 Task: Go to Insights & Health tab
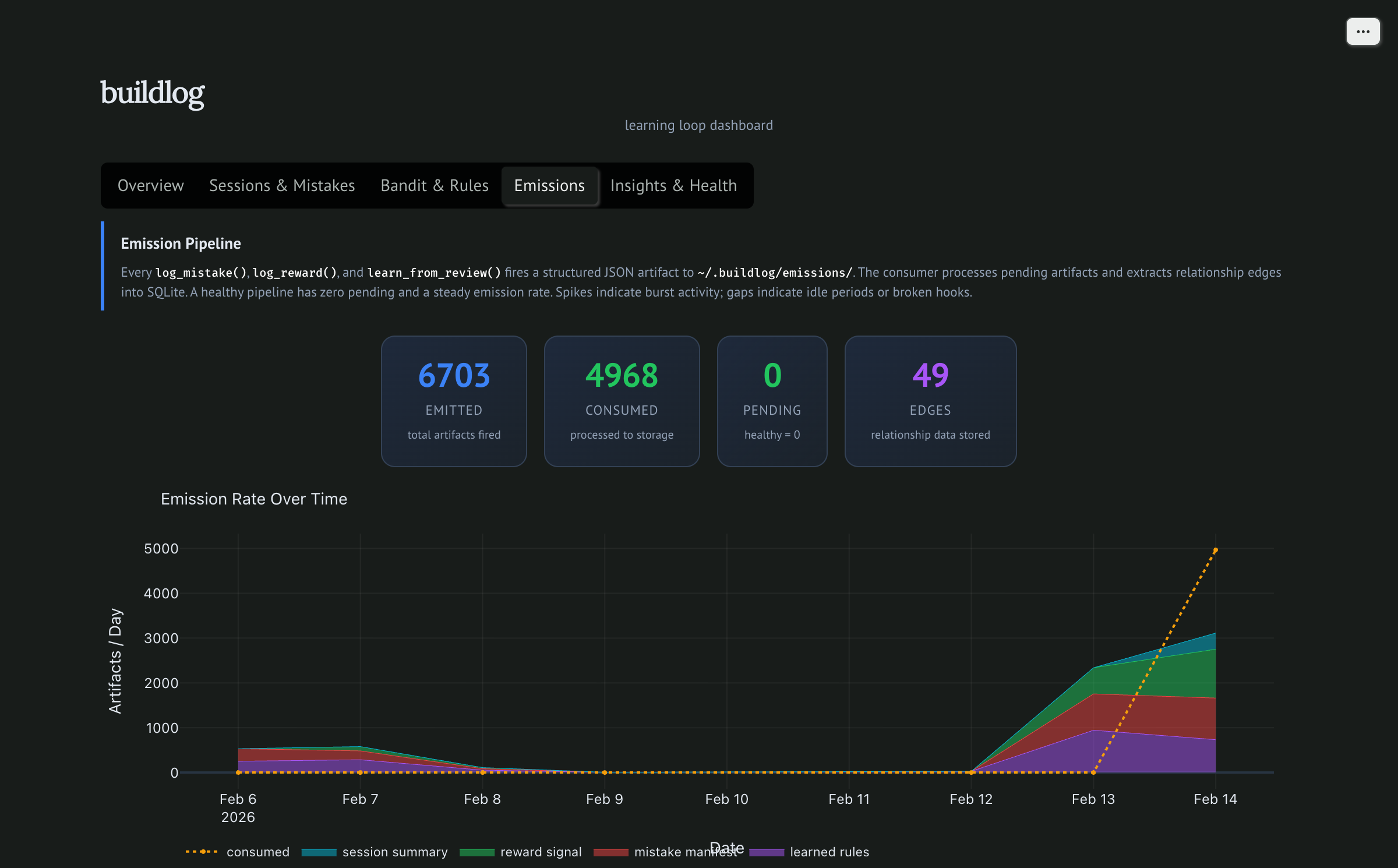[x=673, y=185]
